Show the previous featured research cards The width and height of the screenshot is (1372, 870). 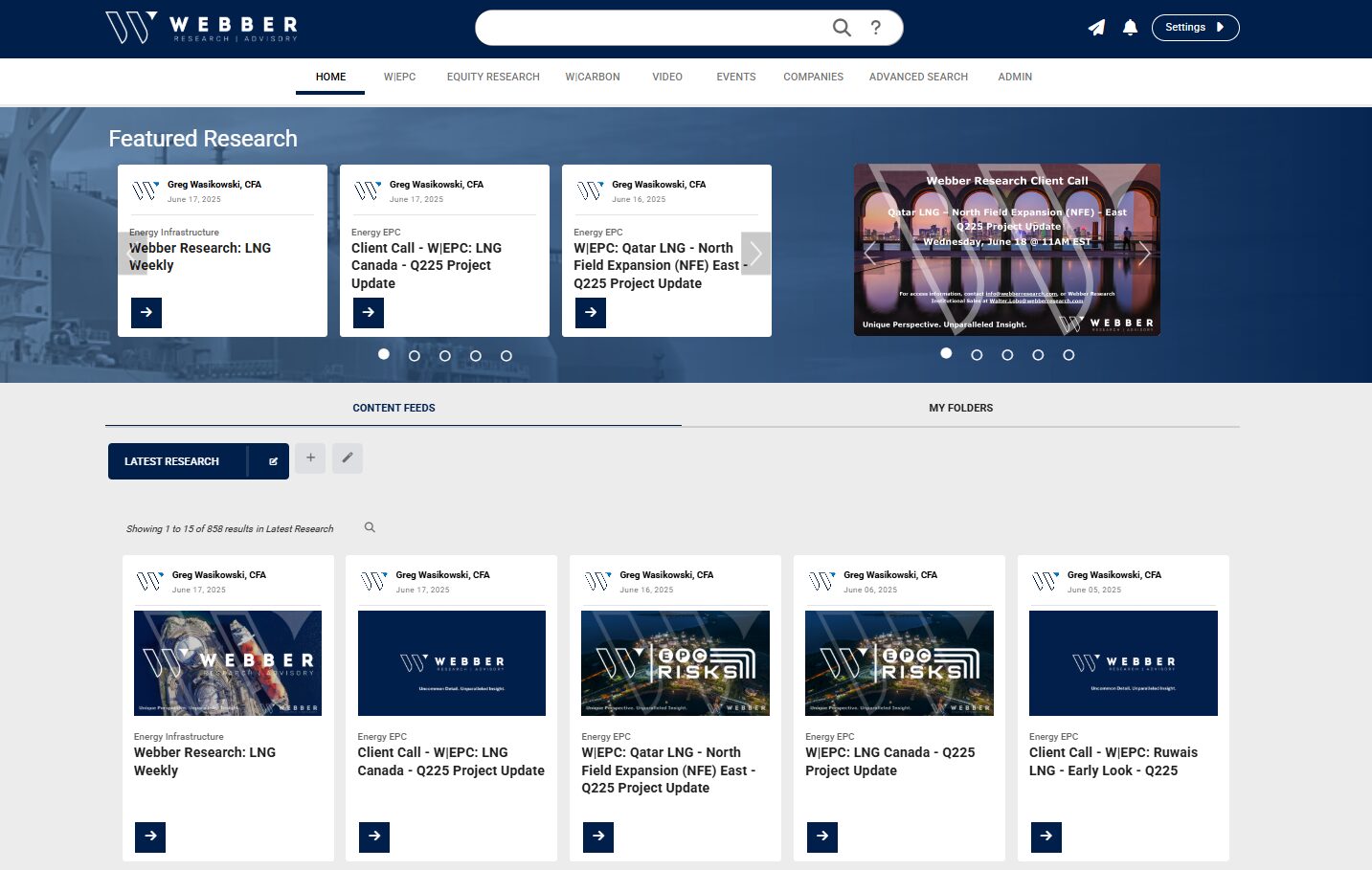[132, 254]
